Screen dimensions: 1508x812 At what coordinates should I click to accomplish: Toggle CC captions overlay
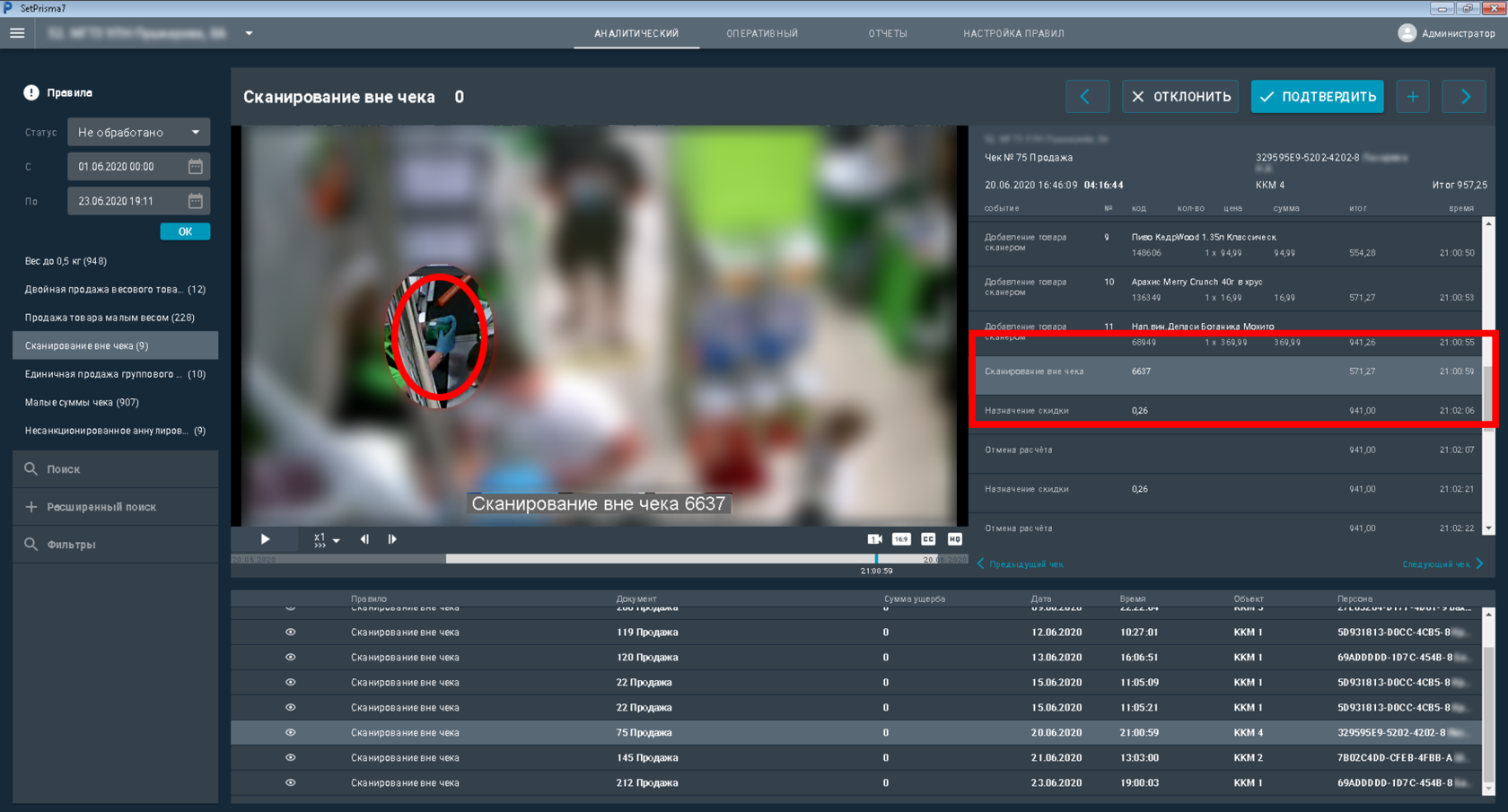click(x=928, y=539)
